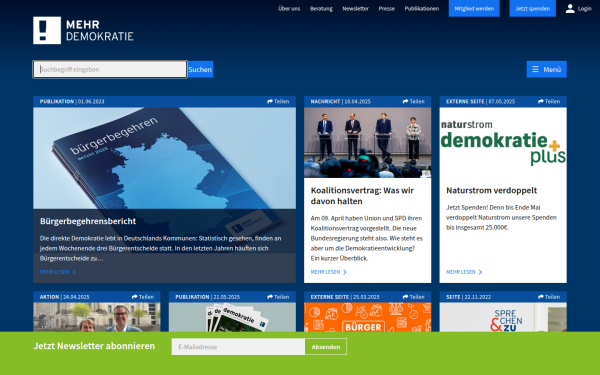600x375 pixels.
Task: Click the 'SEITE | 22.11.2022' label
Action: 468,297
